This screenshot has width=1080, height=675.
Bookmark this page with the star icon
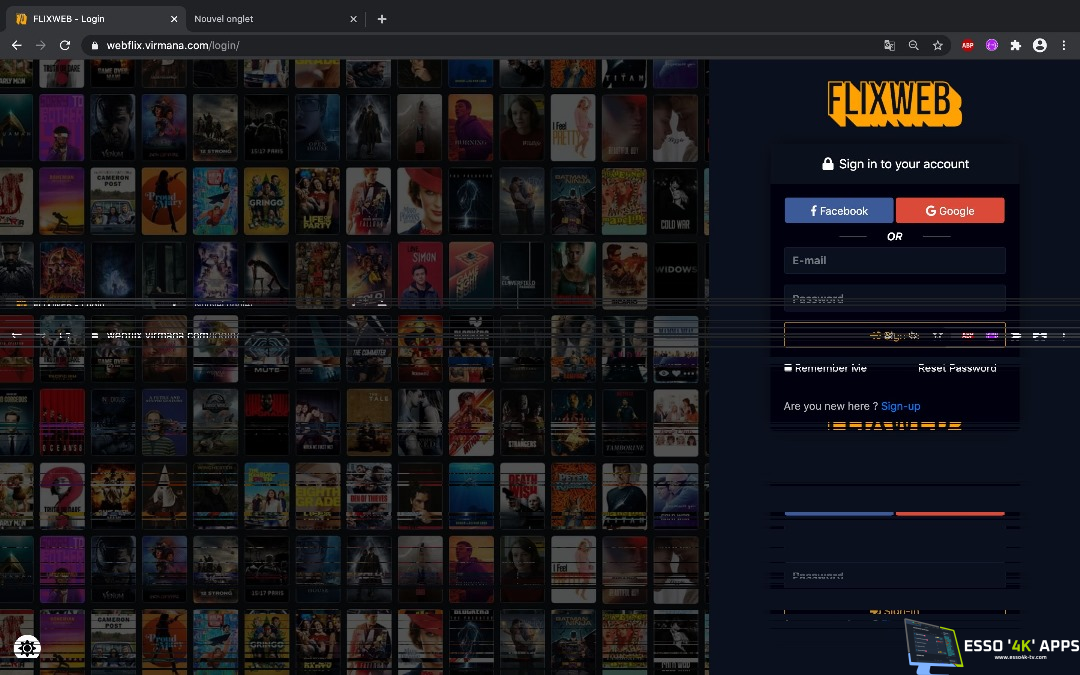[x=938, y=45]
